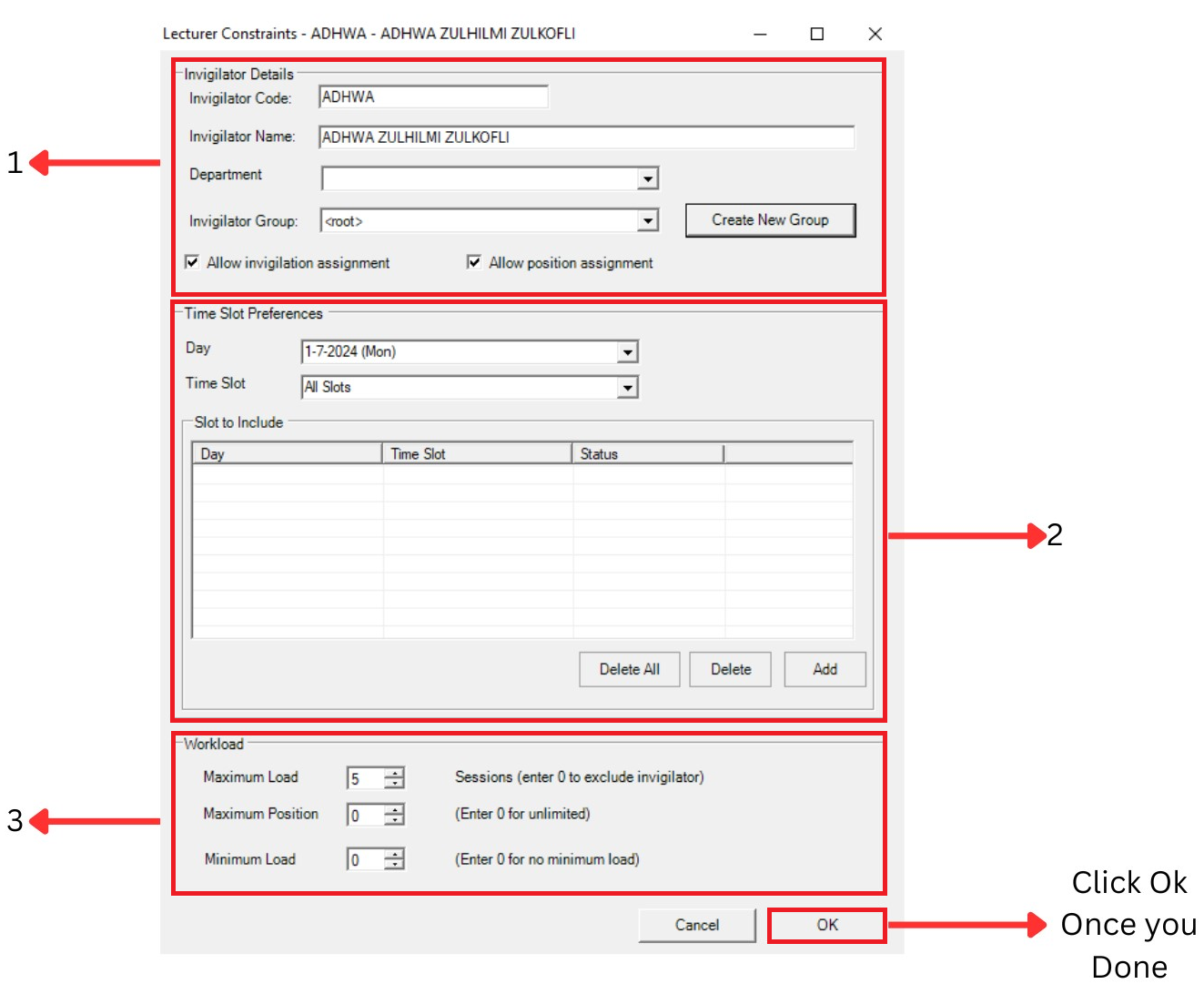Click the Create New Group button
Screen dimensions: 1204x984
[770, 220]
